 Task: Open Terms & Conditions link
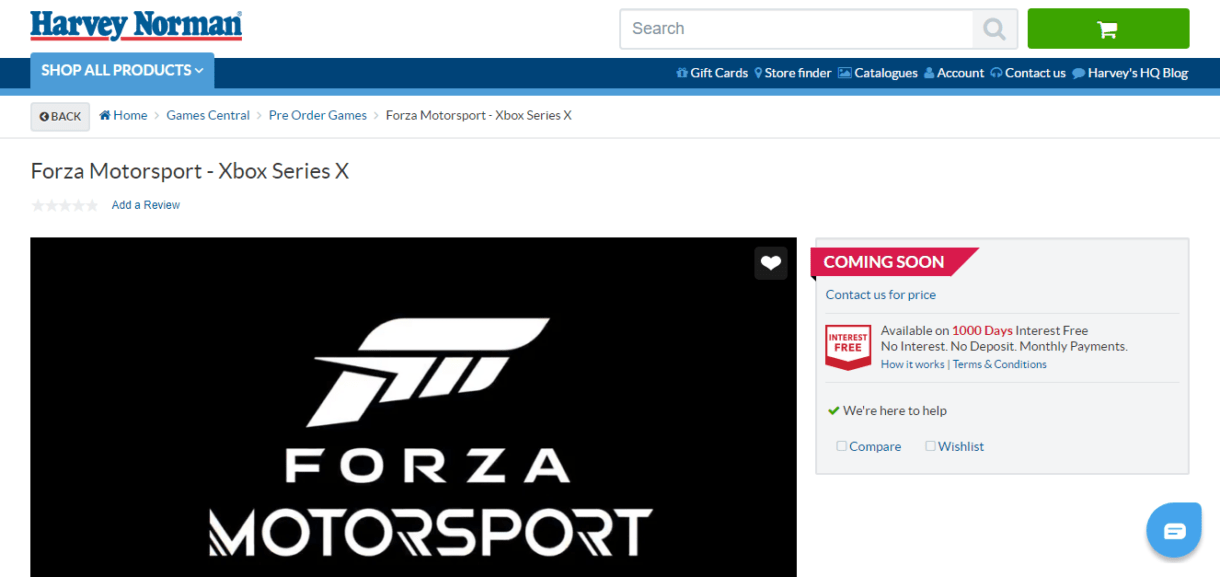pos(1000,365)
